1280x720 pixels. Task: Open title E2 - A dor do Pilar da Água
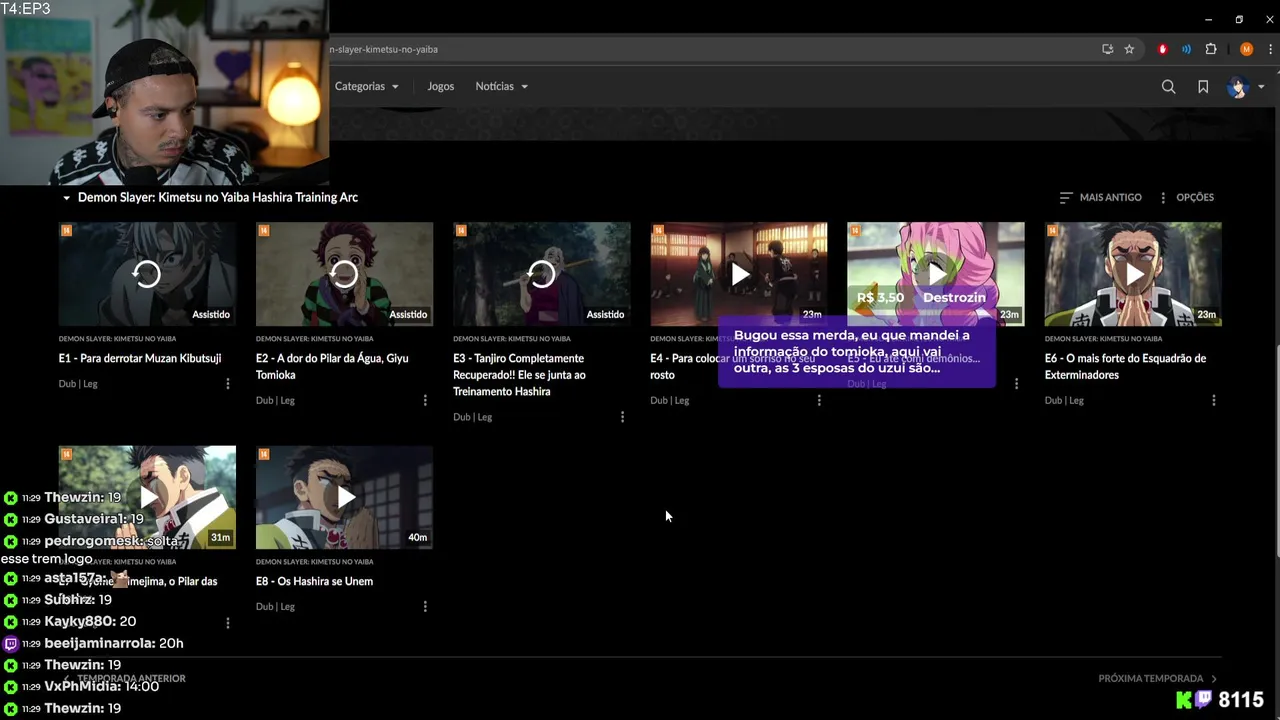pos(332,367)
